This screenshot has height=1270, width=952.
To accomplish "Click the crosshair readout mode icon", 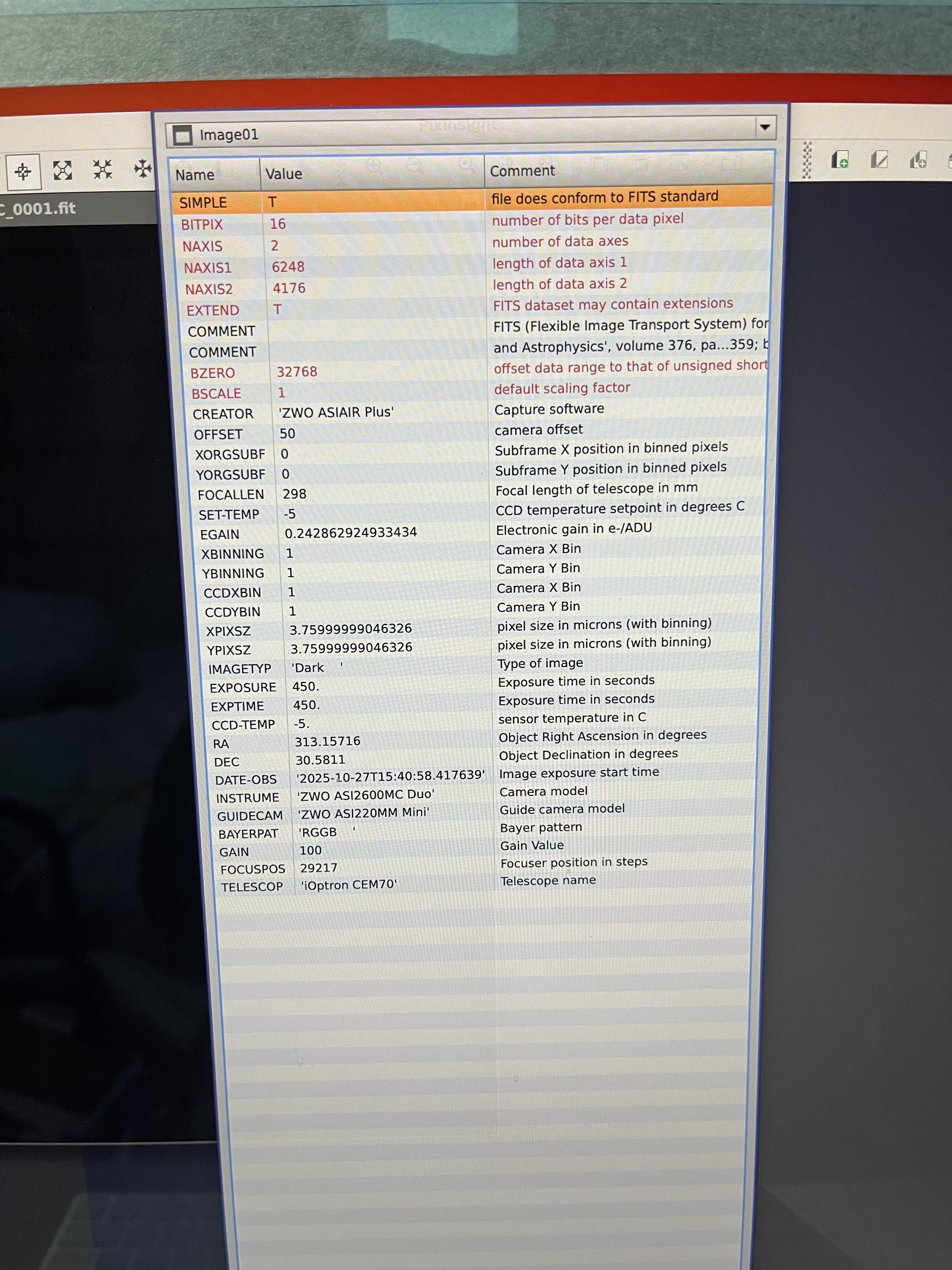I will 24,171.
